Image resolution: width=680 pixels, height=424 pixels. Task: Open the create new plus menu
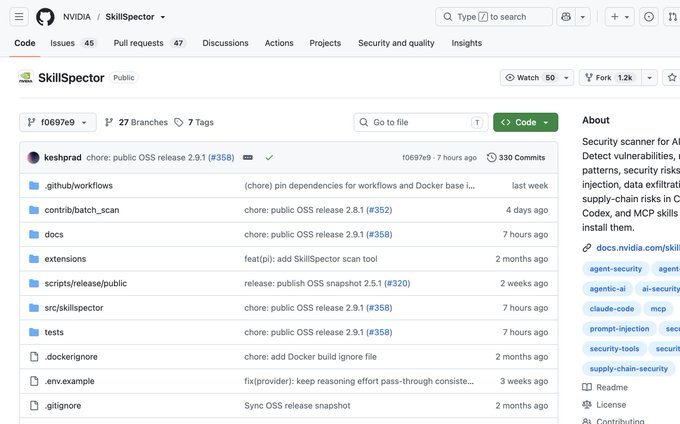[x=619, y=17]
